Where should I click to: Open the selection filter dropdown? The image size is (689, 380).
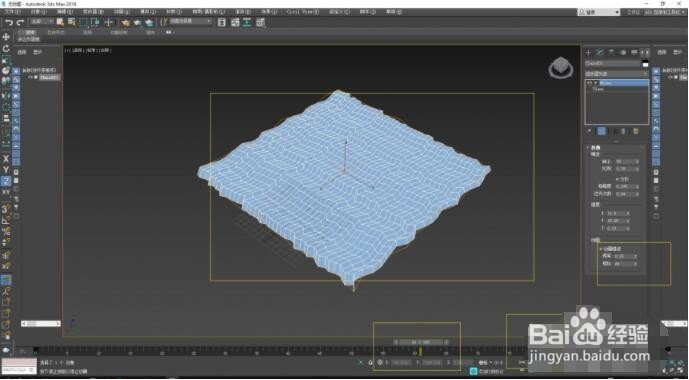click(43, 21)
